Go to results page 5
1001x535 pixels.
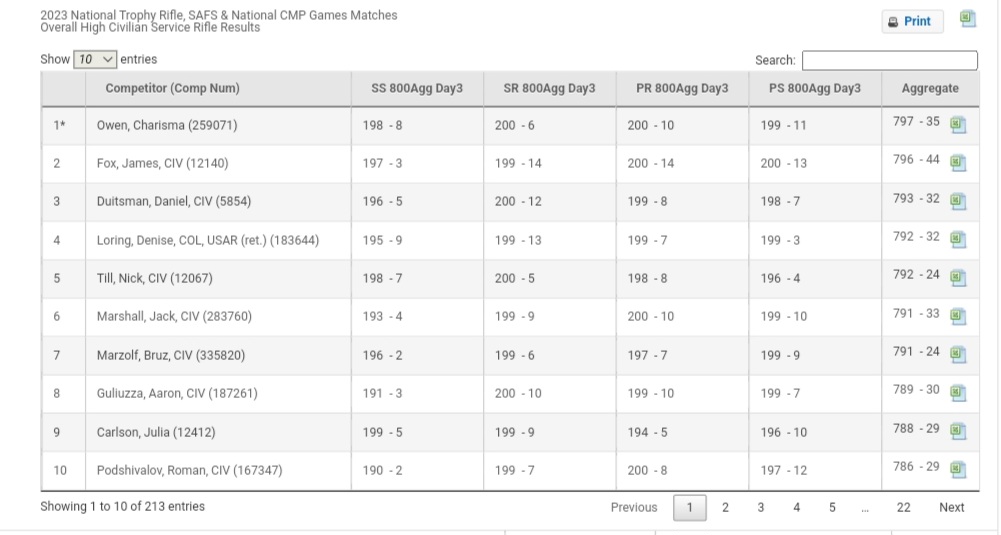(832, 508)
